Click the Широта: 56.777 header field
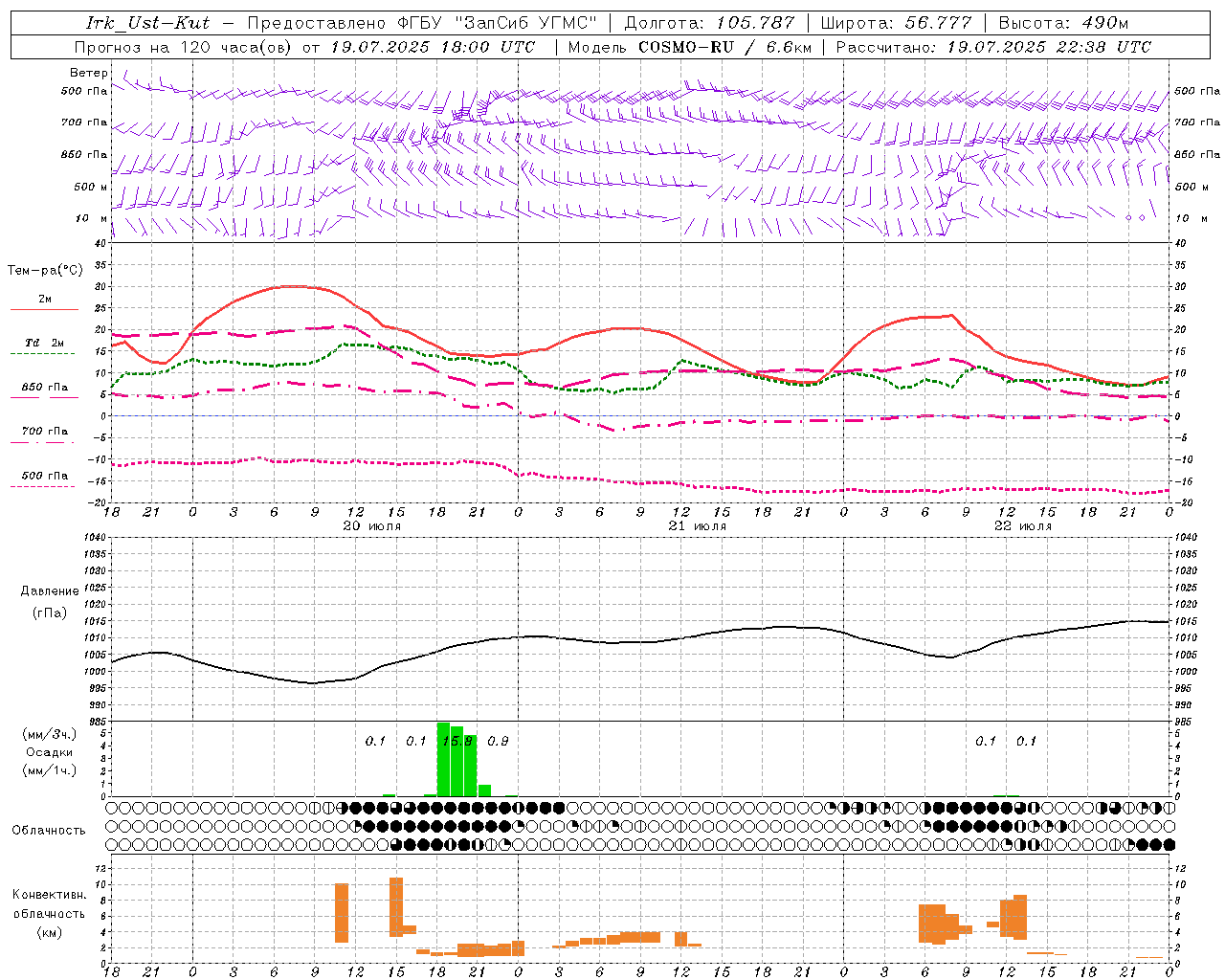Viewport: 1225px width, 980px height. tap(896, 23)
